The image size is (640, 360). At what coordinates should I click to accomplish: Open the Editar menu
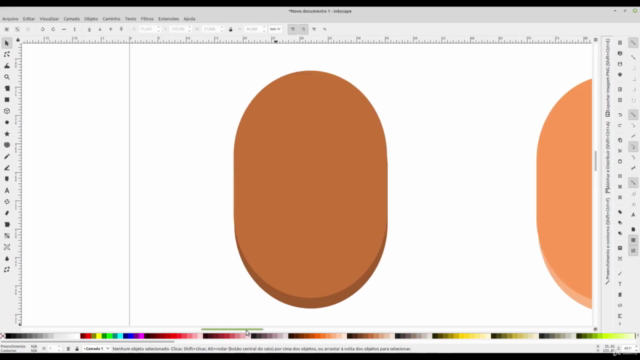pos(29,19)
